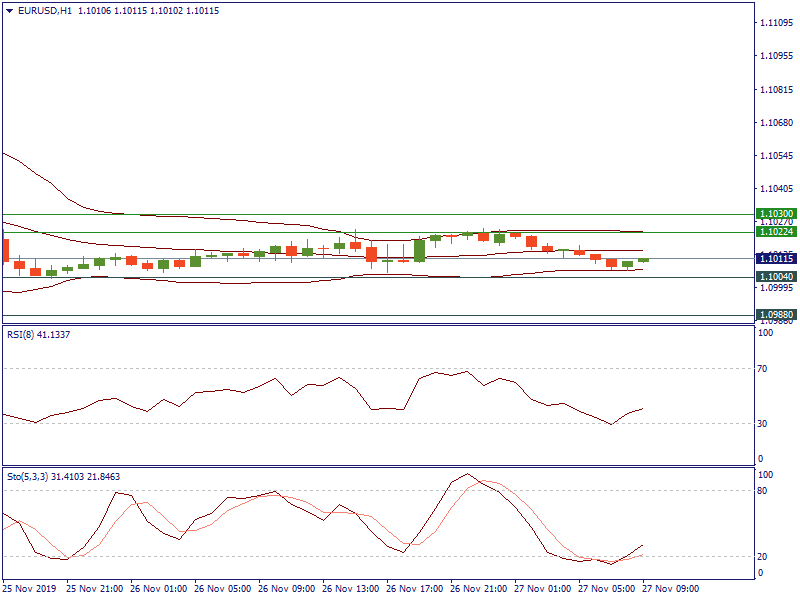This screenshot has height=600, width=800.
Task: Click the RSI scale value 30
Action: click(x=765, y=424)
